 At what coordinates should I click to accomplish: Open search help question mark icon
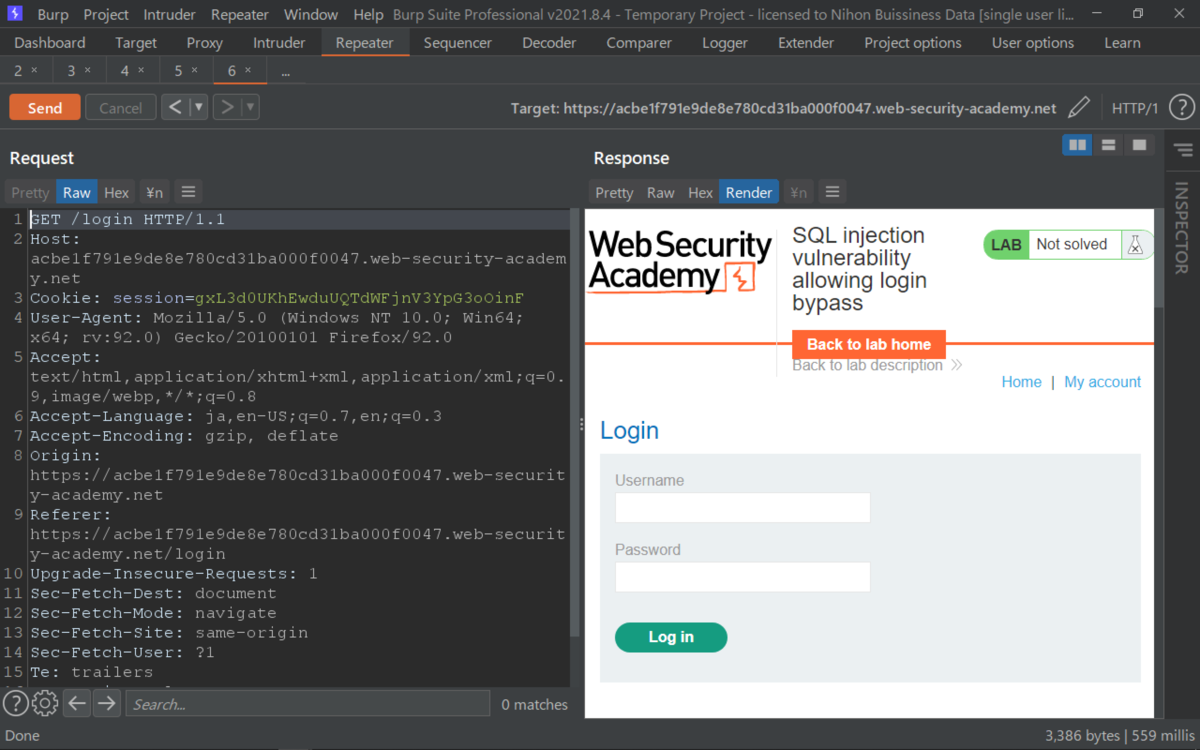point(15,704)
